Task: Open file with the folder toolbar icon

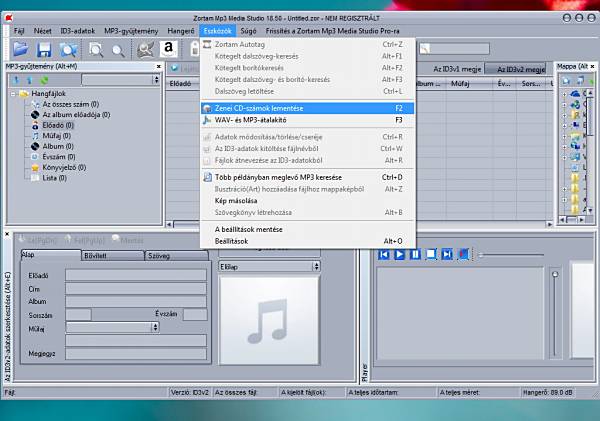Action: coord(21,49)
